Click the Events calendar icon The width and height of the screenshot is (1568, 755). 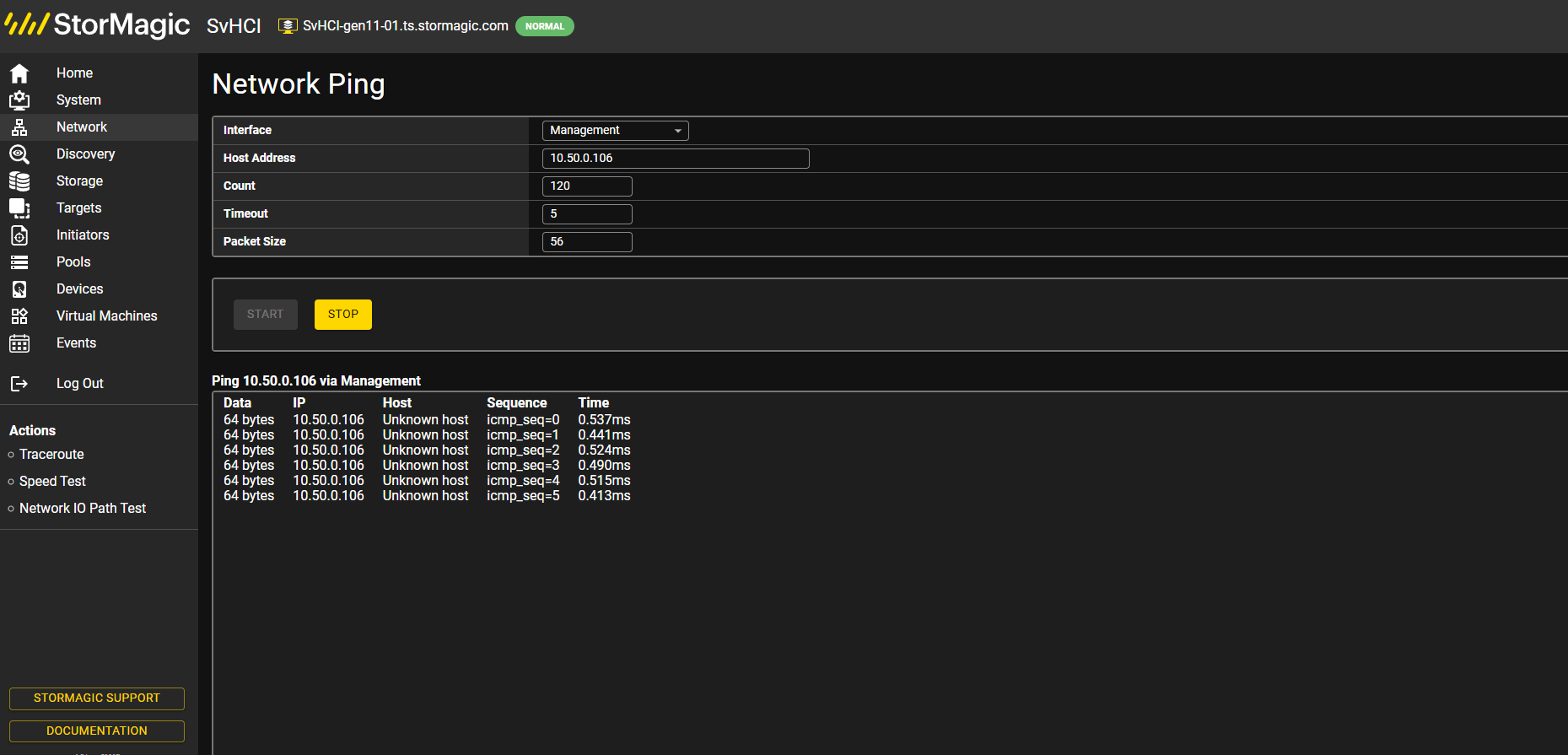click(19, 343)
